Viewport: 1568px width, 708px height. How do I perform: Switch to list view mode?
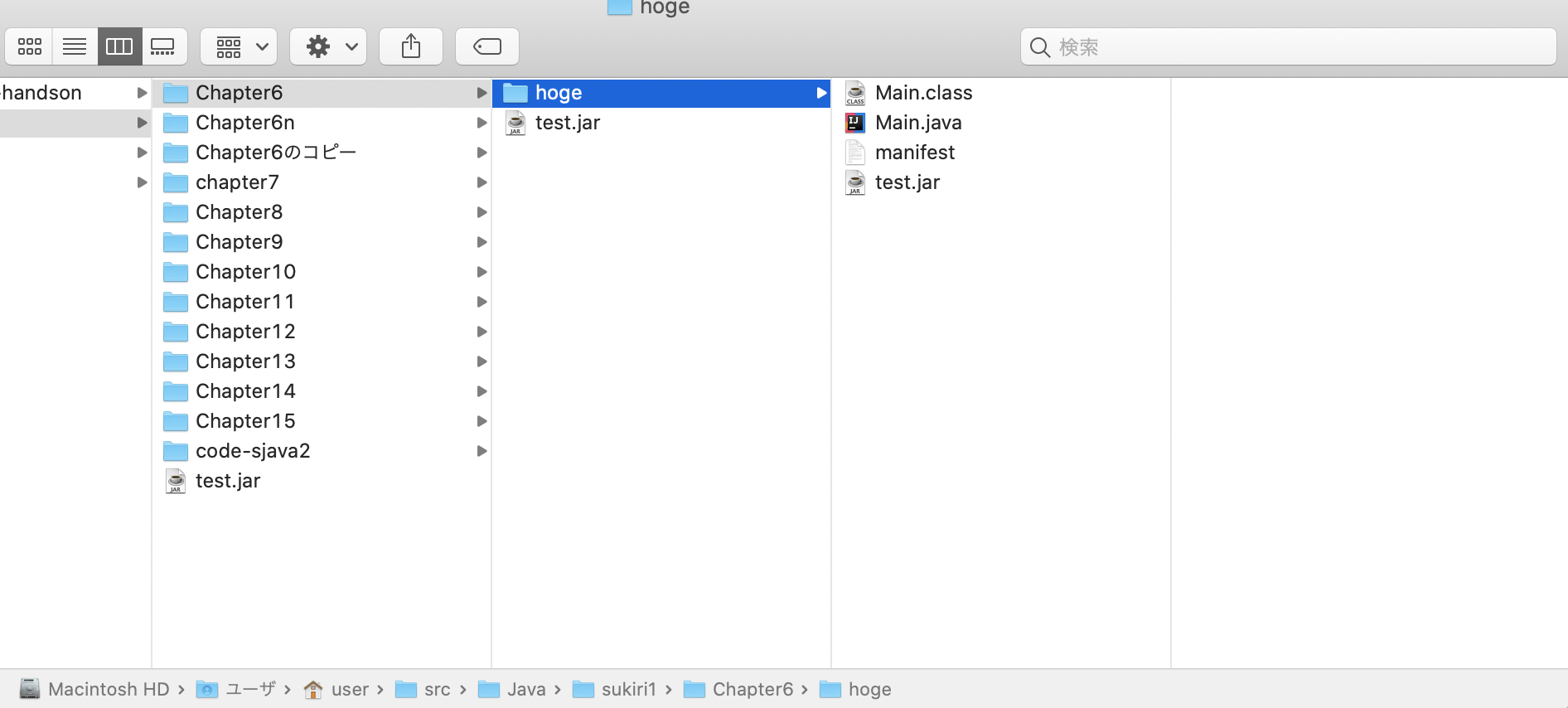coord(75,46)
